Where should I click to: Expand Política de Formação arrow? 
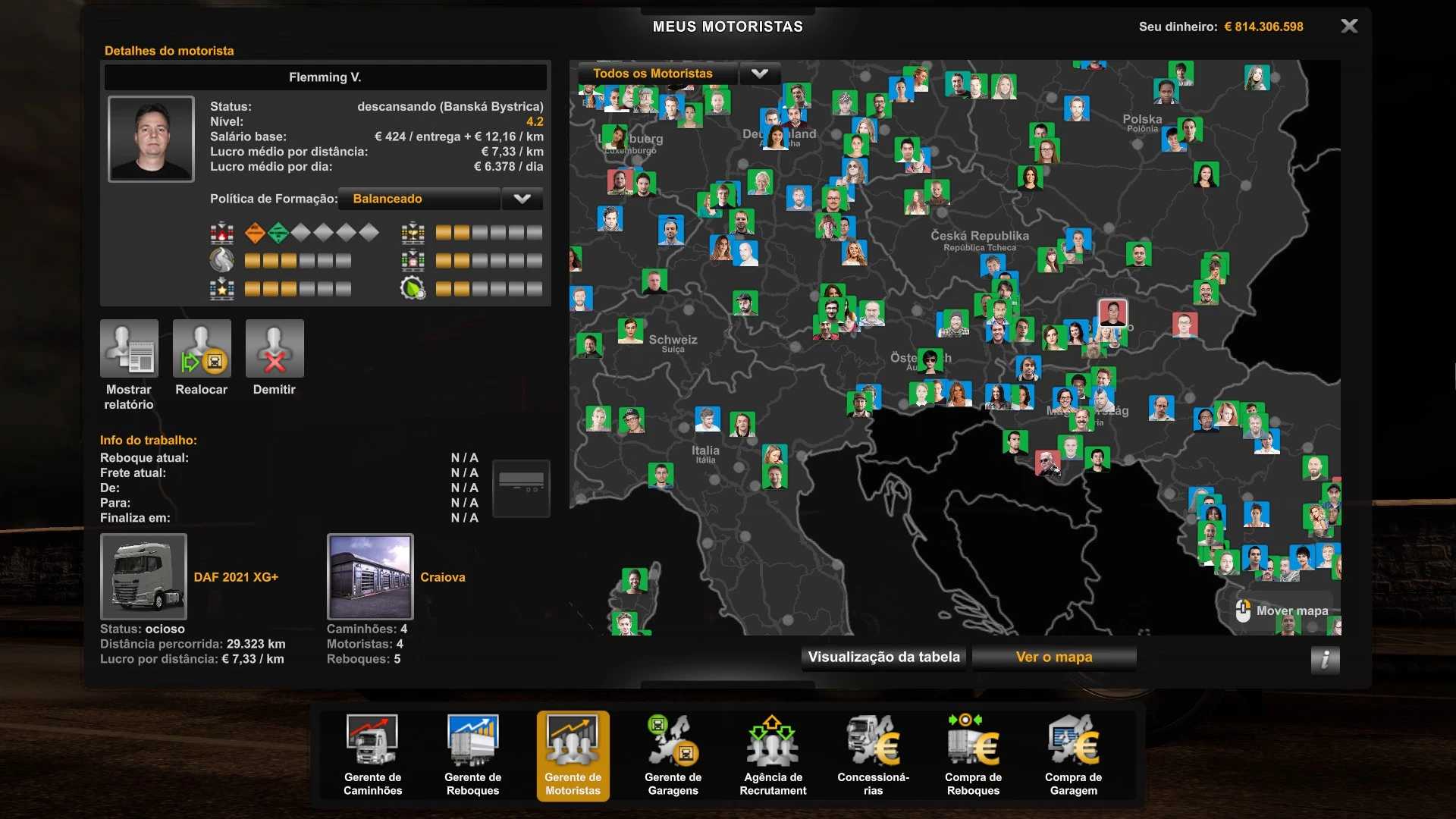(x=522, y=199)
